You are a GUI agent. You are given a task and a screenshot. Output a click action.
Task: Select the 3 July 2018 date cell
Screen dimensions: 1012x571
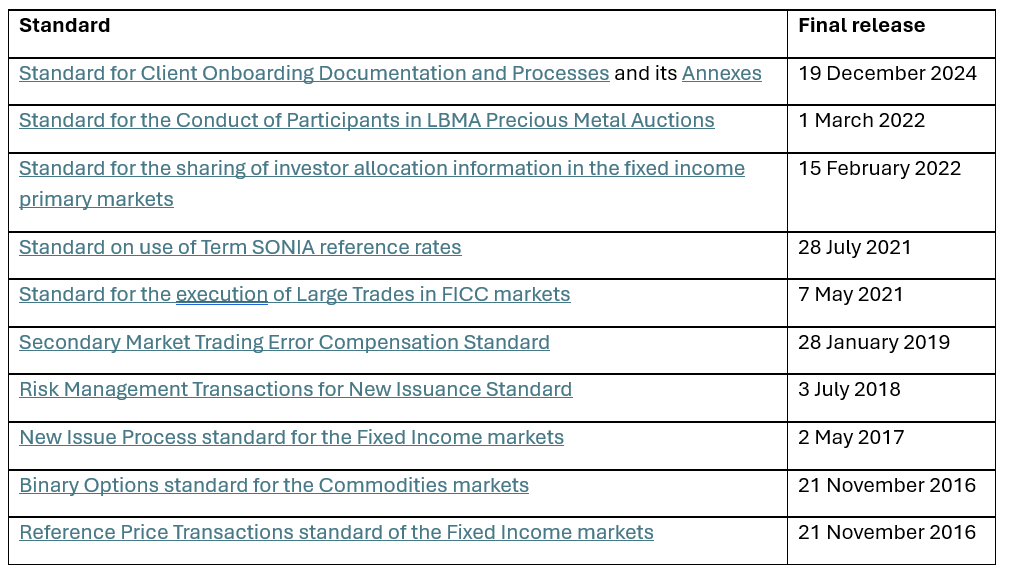click(849, 389)
